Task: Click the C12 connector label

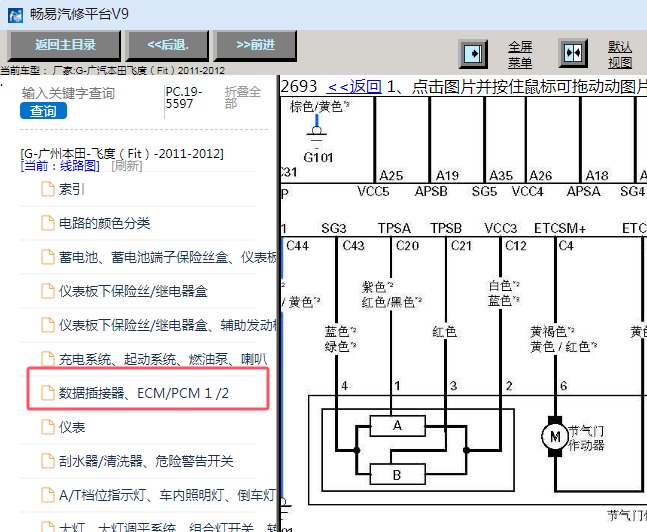Action: 516,246
